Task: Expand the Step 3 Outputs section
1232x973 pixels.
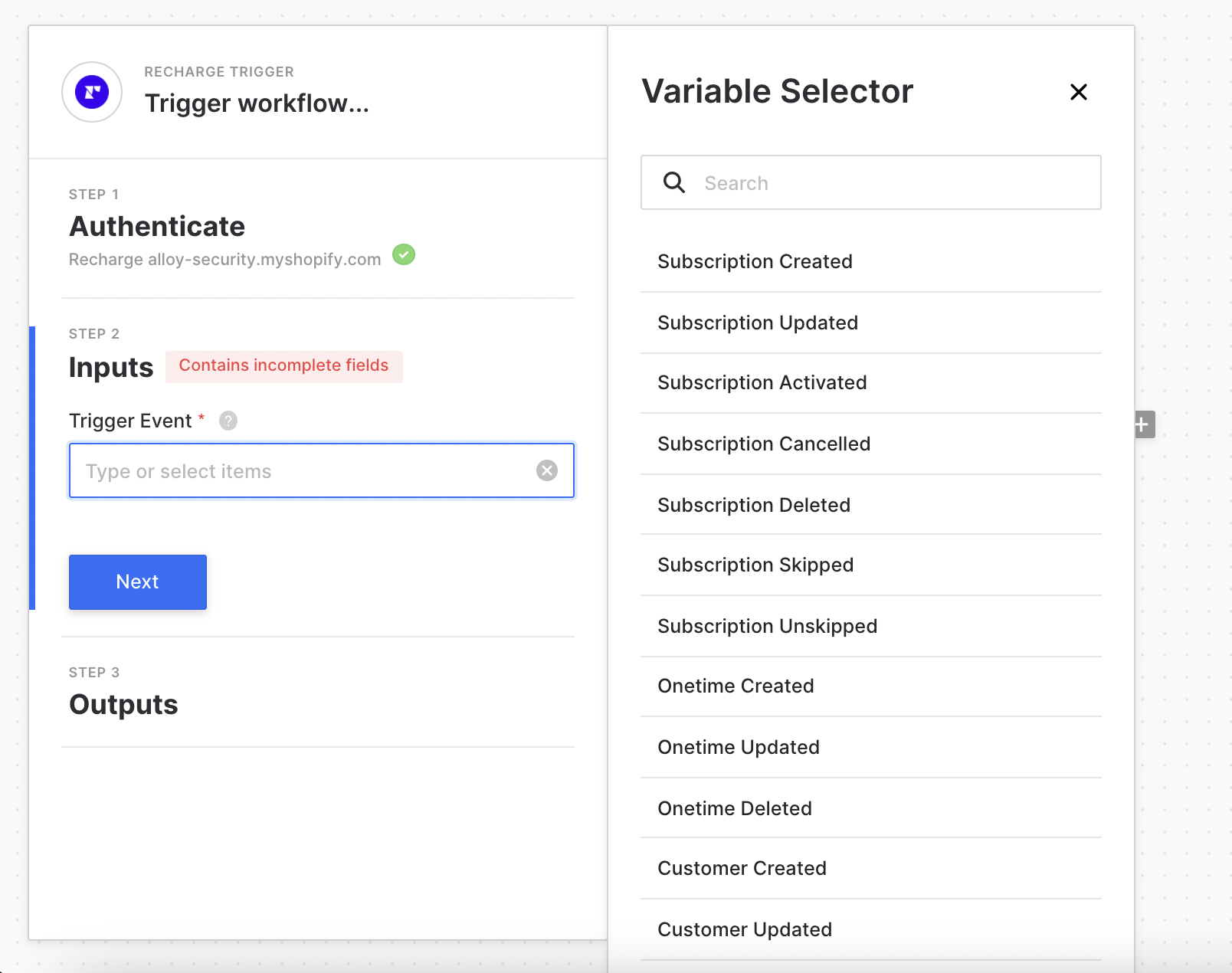Action: click(x=123, y=705)
